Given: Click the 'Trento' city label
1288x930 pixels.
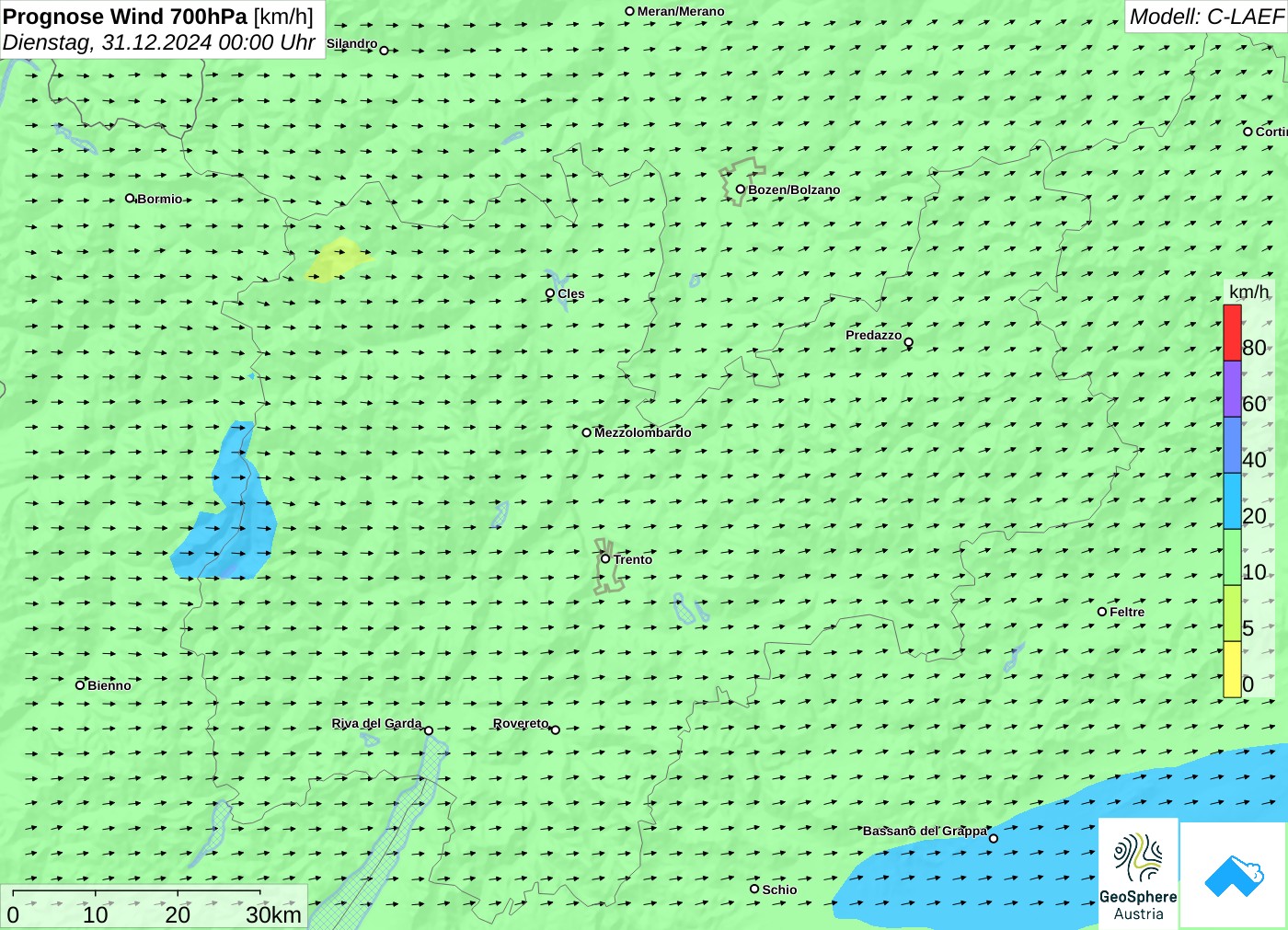Looking at the screenshot, I should click(x=633, y=559).
